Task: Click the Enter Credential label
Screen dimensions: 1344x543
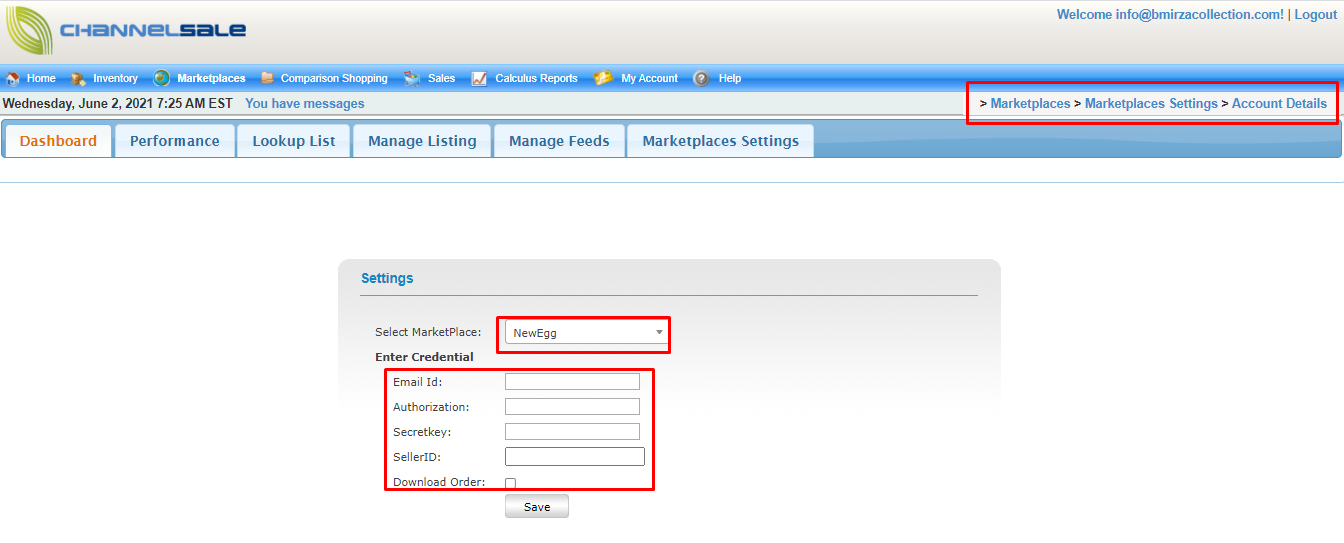Action: [x=424, y=357]
